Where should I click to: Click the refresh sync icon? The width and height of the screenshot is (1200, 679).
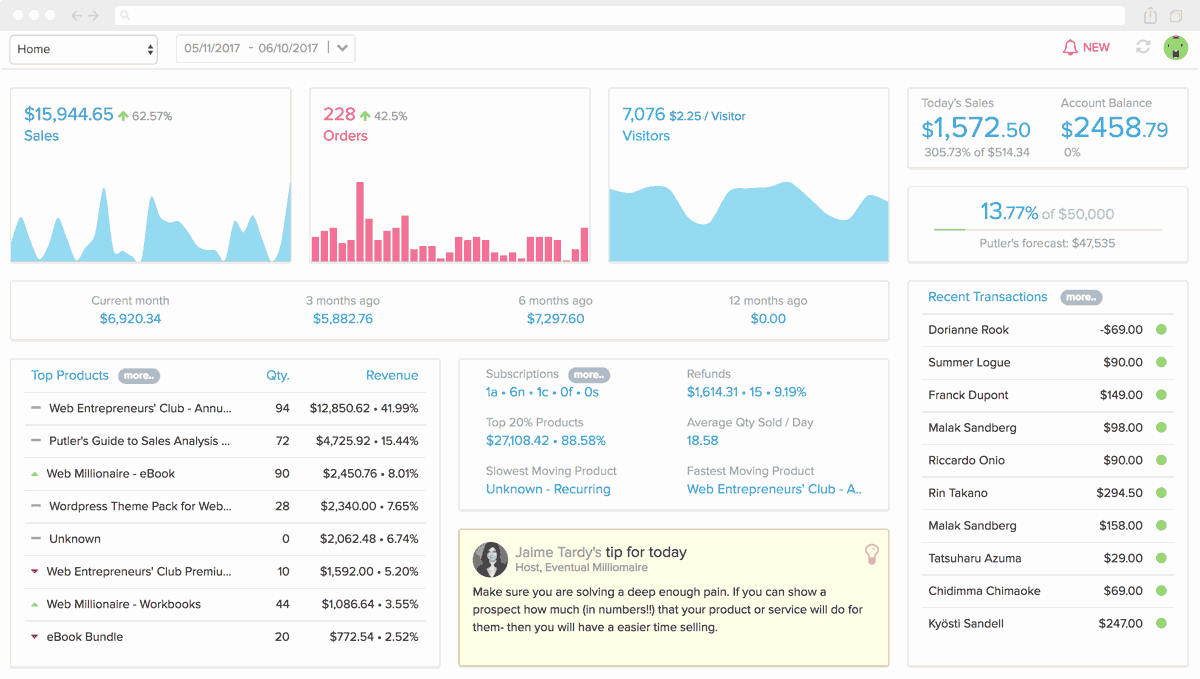(x=1143, y=47)
